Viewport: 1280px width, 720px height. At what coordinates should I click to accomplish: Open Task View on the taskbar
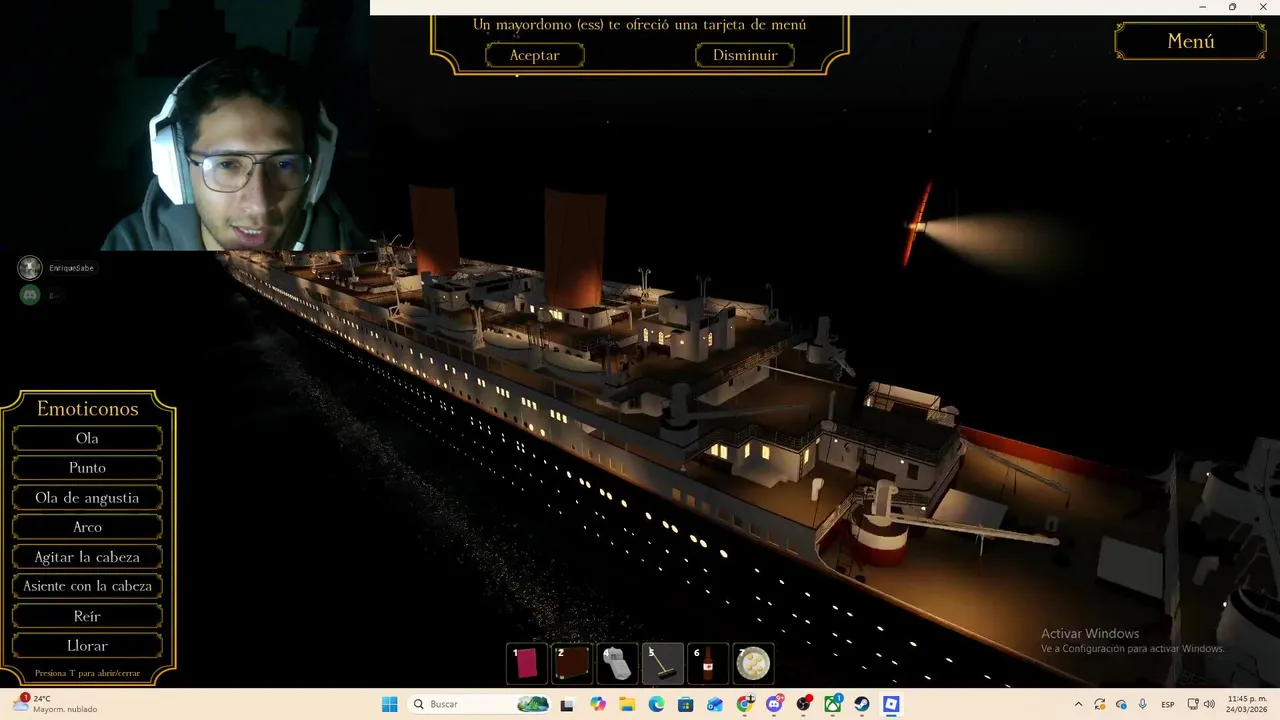click(568, 704)
